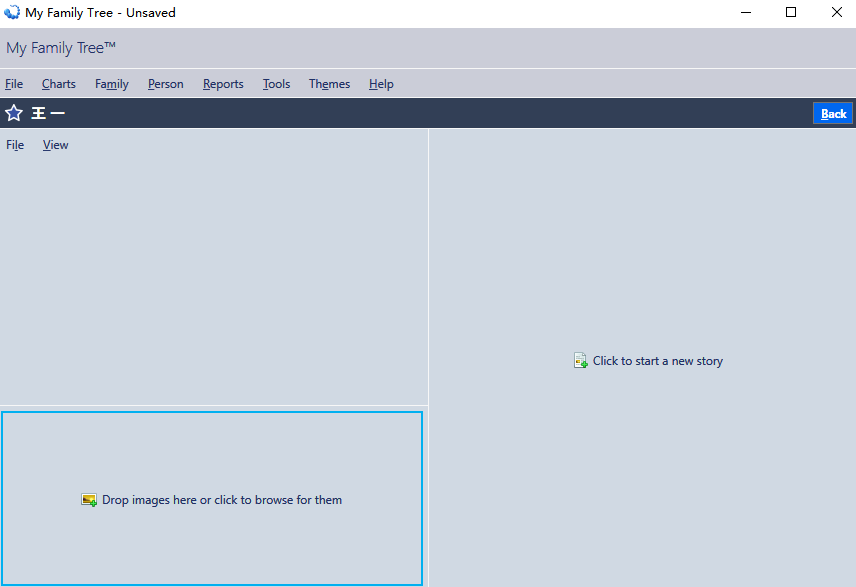This screenshot has width=856, height=587.
Task: Toggle the favorite star icon
Action: pyautogui.click(x=14, y=113)
